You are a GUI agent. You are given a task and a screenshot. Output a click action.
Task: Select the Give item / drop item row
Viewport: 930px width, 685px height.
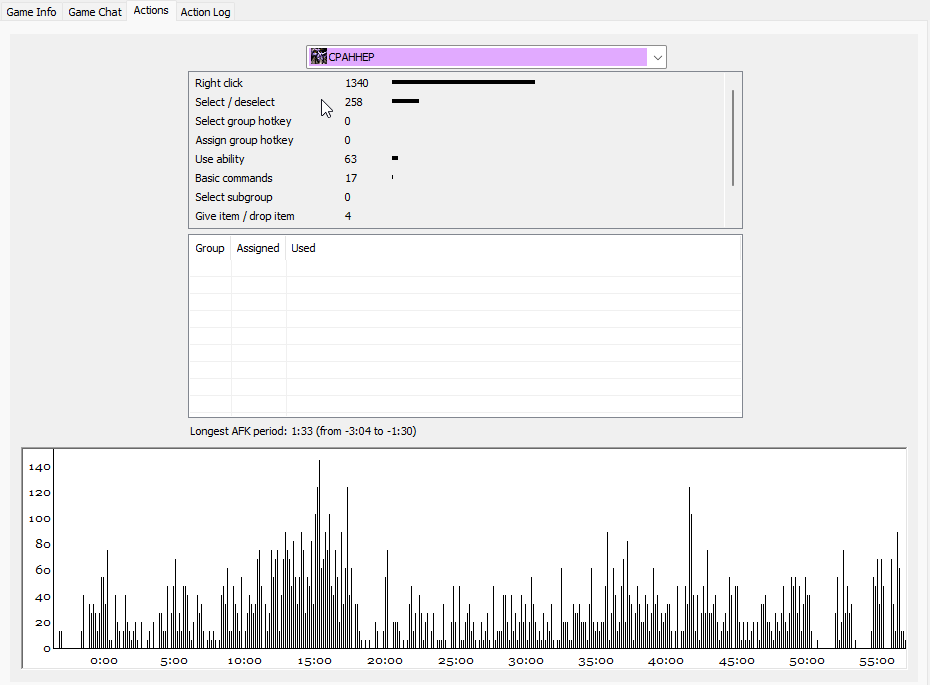pos(457,216)
